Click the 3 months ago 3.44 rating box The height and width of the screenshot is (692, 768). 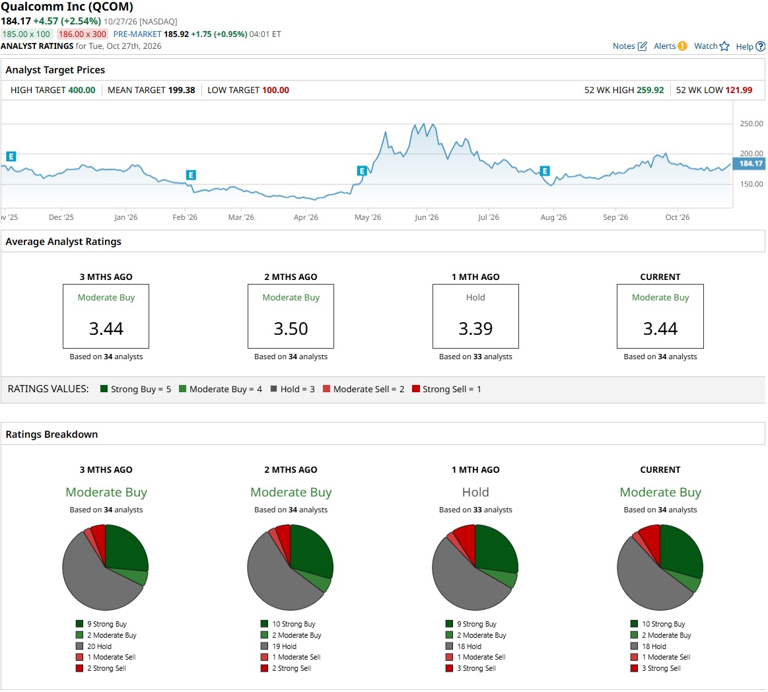[106, 316]
